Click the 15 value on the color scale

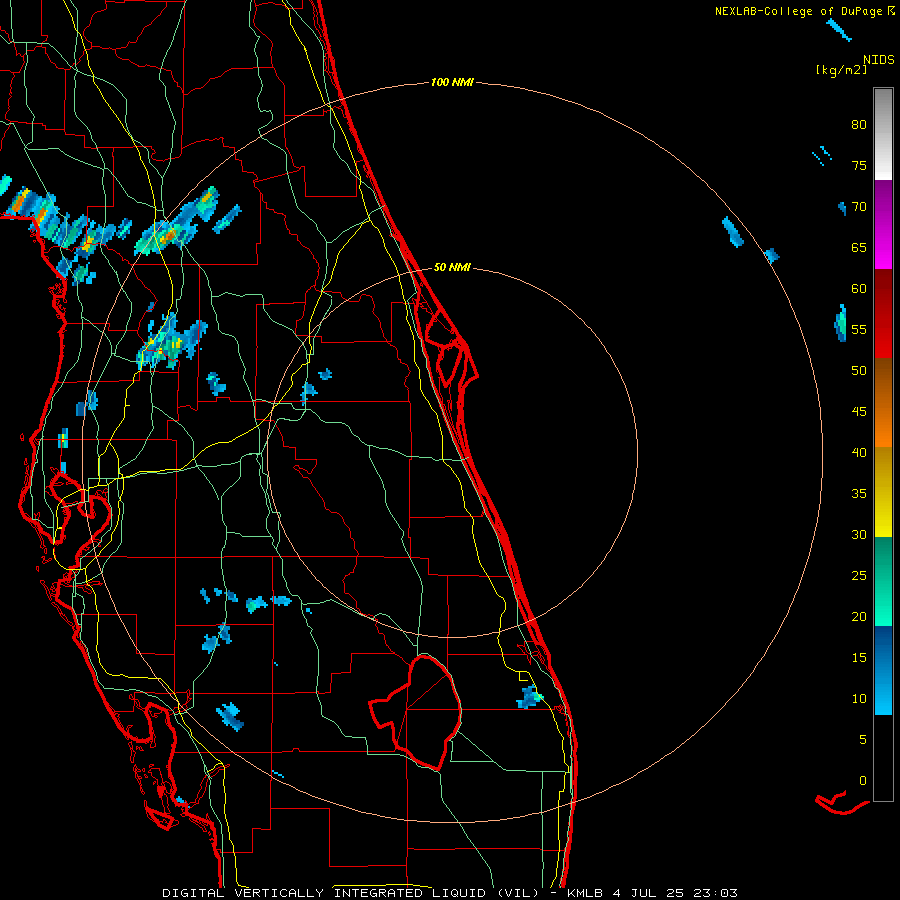click(859, 658)
